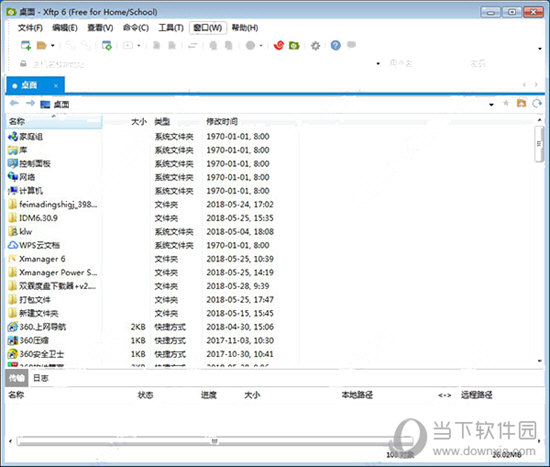550x467 pixels.
Task: Click the date 2018-05-24, 17:02
Action: [x=240, y=205]
